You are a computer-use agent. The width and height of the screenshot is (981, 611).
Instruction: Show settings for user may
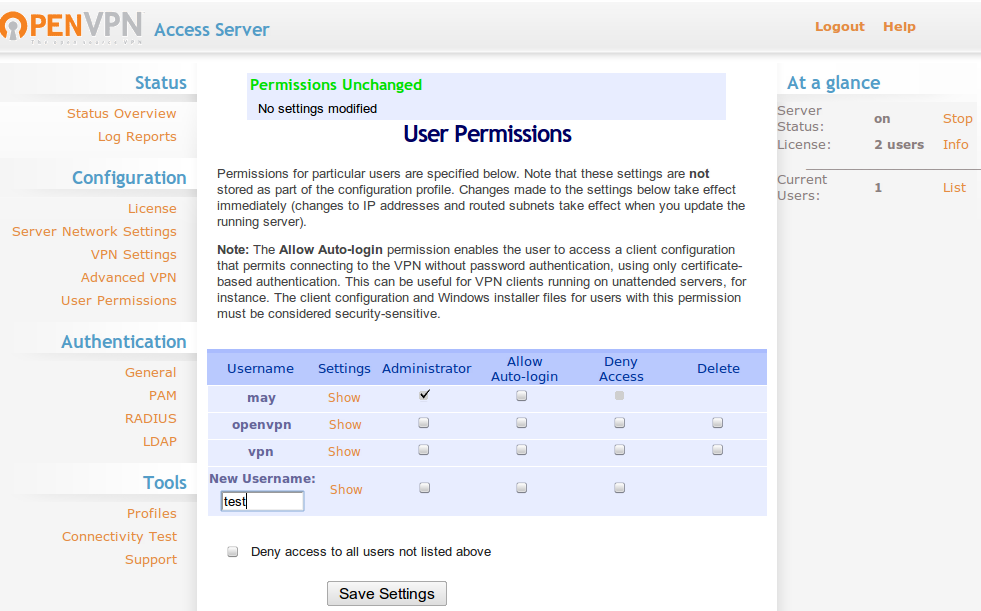(344, 398)
